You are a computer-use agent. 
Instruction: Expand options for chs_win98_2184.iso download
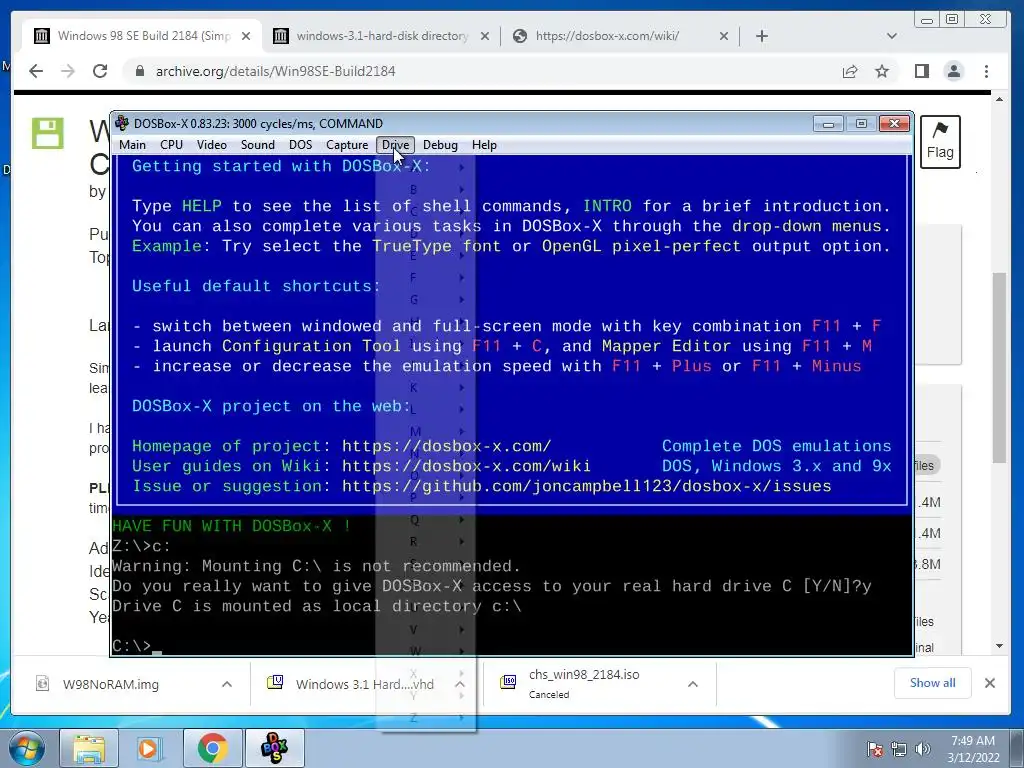(x=693, y=684)
